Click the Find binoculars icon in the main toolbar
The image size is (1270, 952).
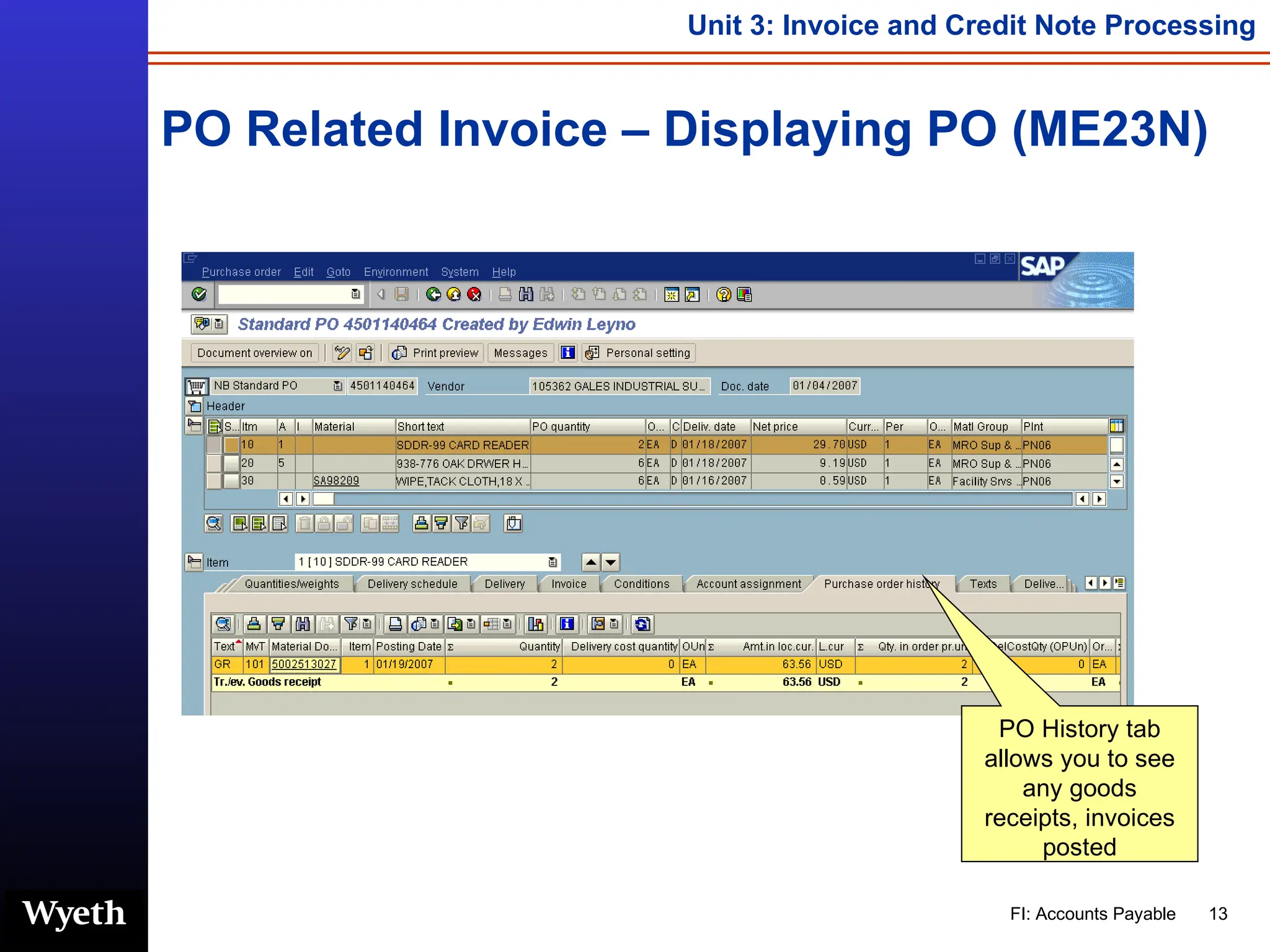[x=526, y=294]
